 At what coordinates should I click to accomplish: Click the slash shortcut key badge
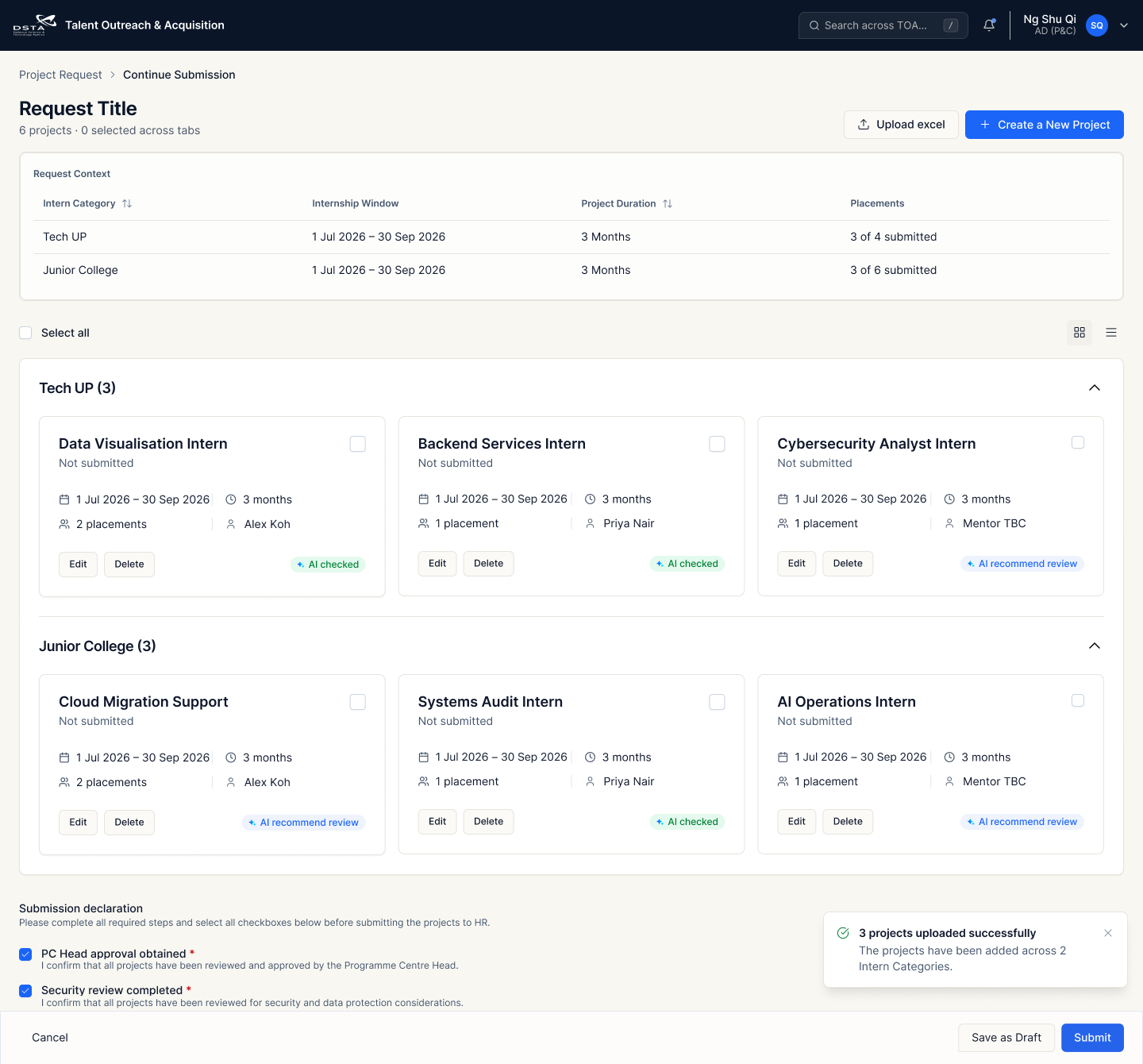pos(950,25)
